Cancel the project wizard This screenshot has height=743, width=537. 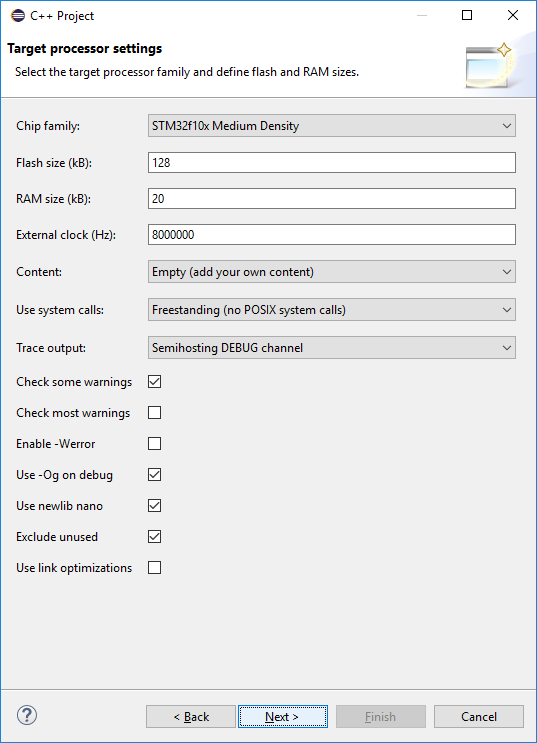click(479, 716)
